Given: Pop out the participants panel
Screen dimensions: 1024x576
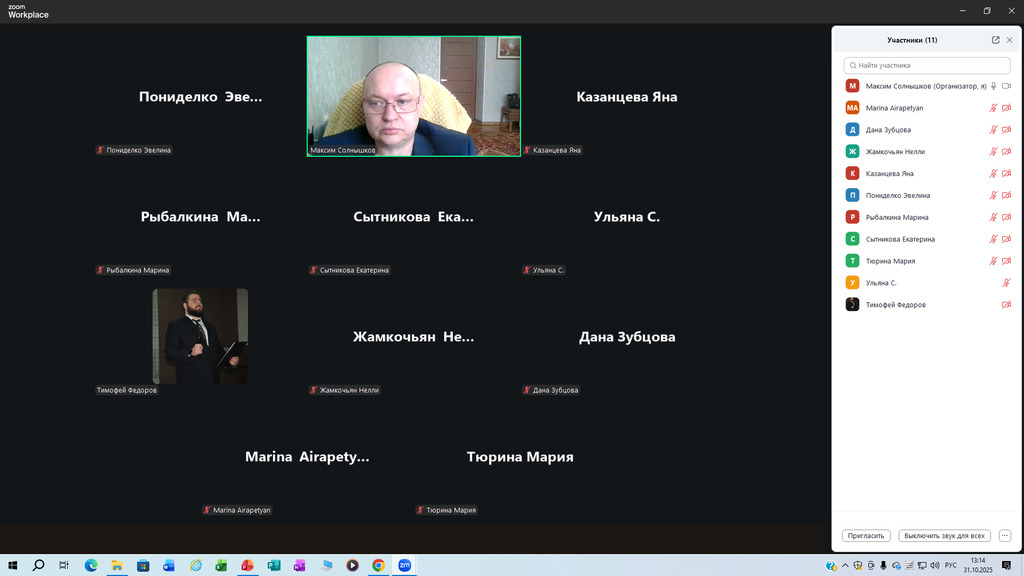Looking at the screenshot, I should 995,40.
